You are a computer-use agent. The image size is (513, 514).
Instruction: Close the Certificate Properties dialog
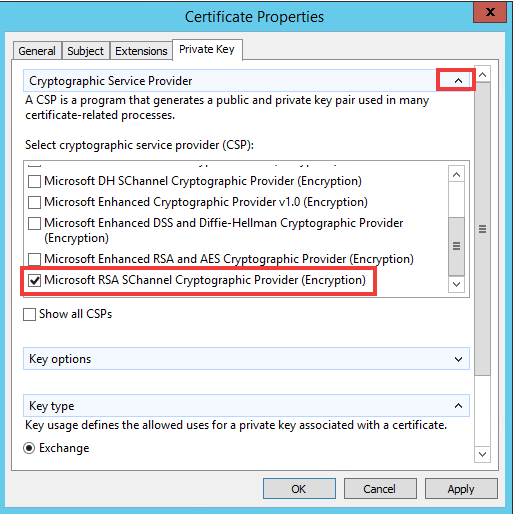click(490, 12)
